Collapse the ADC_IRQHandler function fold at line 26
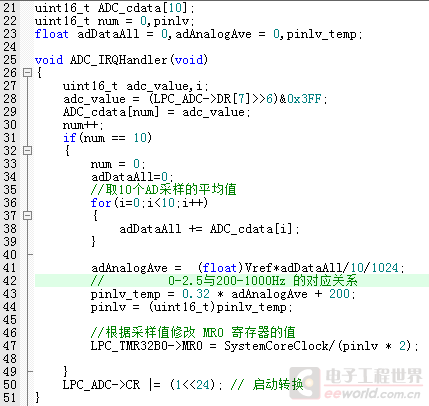The height and width of the screenshot is (406, 429). (x=27, y=73)
